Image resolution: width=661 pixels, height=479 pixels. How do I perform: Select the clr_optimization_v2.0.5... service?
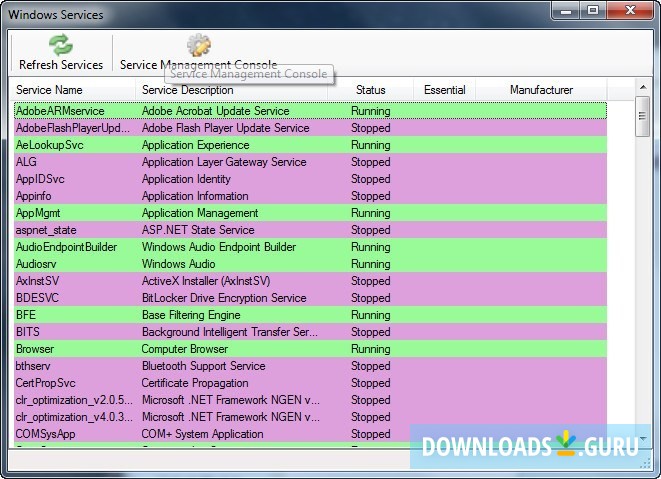[310, 400]
